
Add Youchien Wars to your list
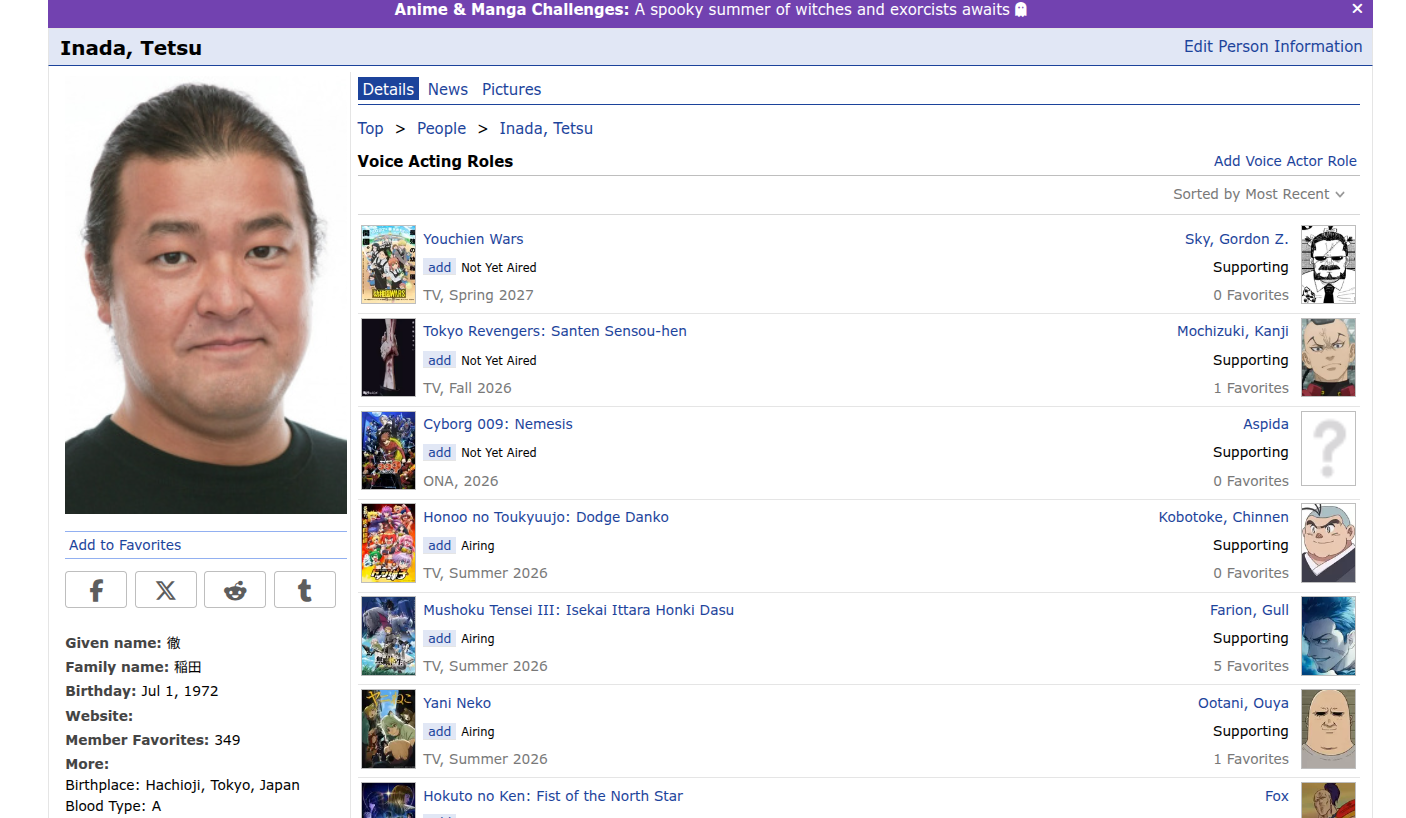(439, 267)
